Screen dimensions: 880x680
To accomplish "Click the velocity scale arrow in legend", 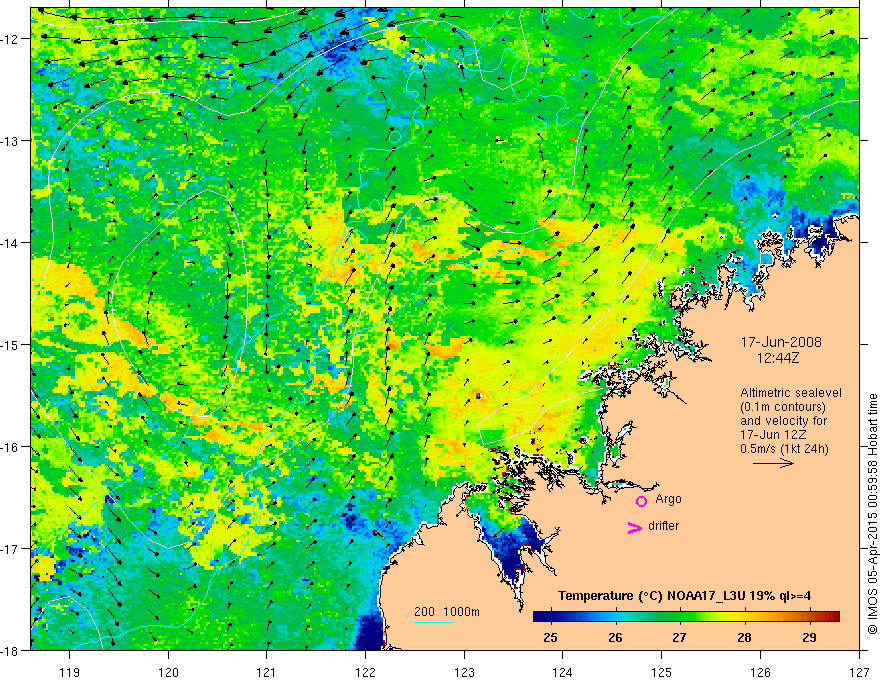I will 773,463.
